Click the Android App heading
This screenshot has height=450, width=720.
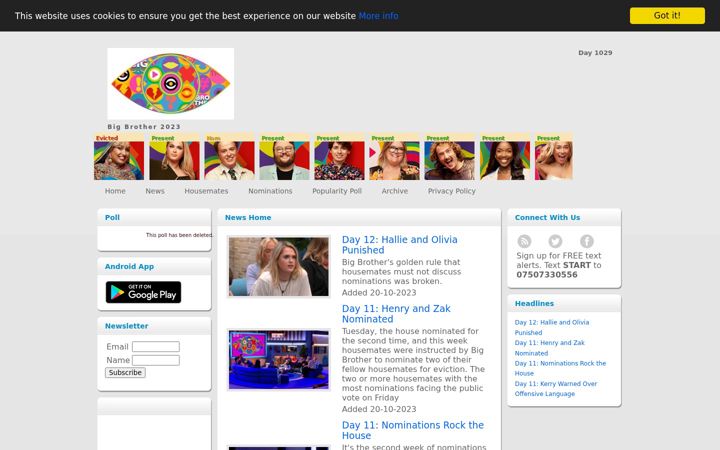129,266
